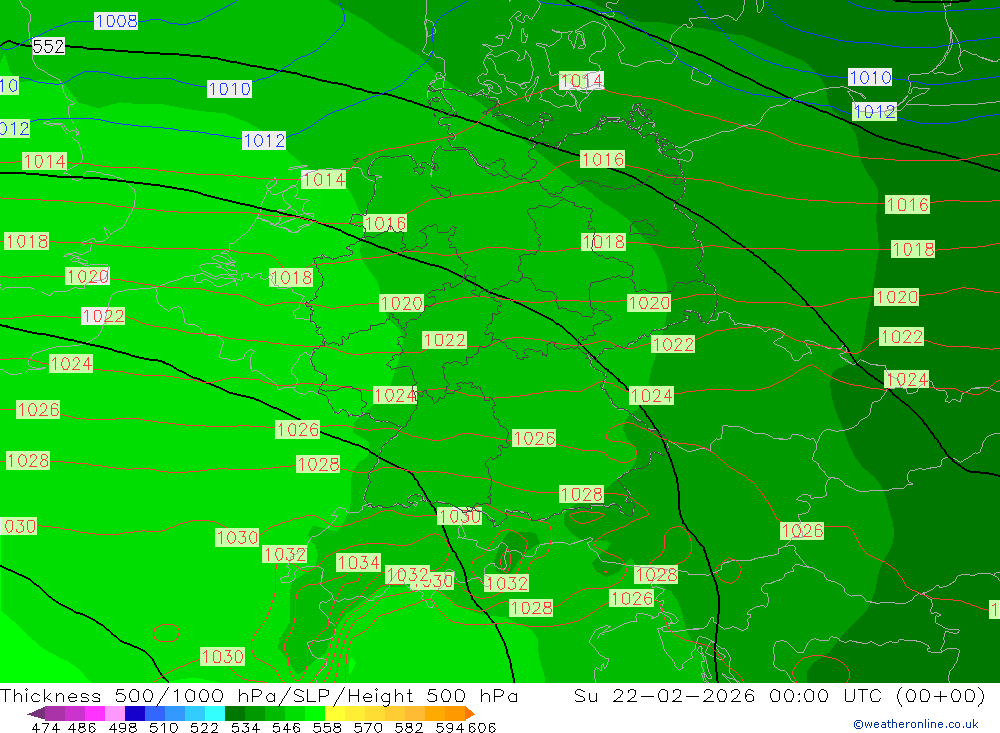Click the 522 legend value

point(204,727)
